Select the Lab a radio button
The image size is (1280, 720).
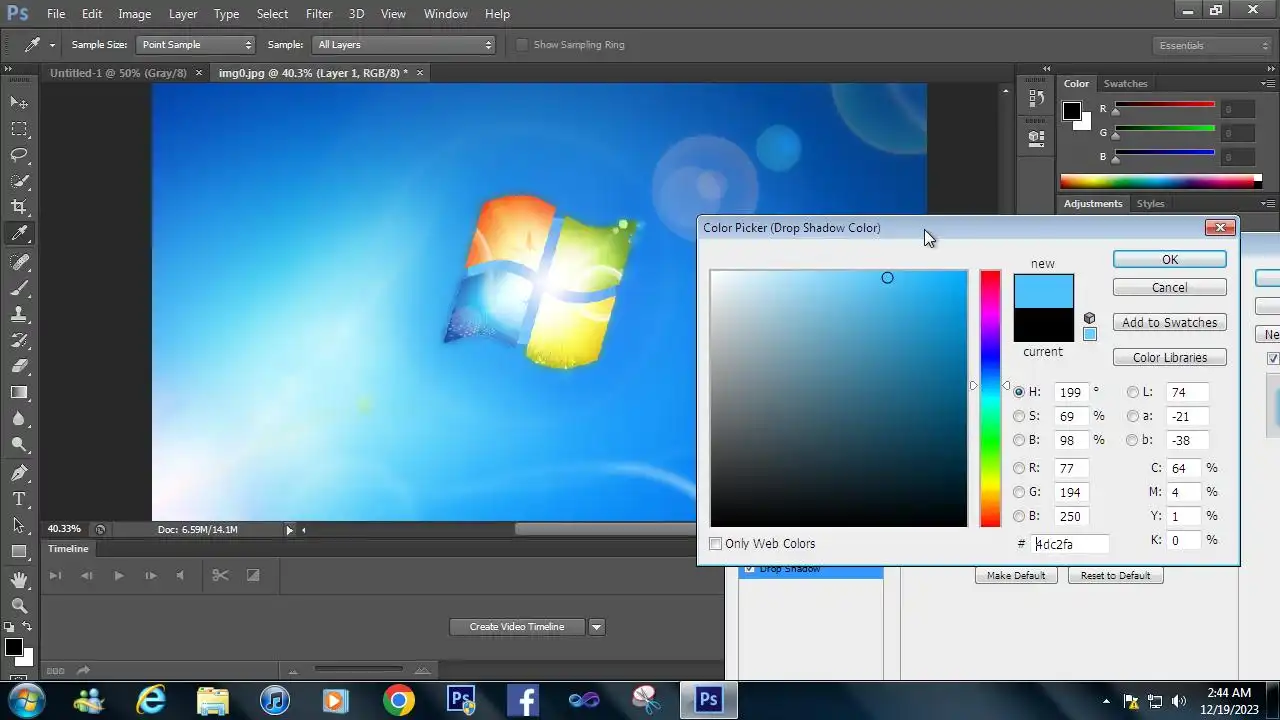click(x=1133, y=416)
